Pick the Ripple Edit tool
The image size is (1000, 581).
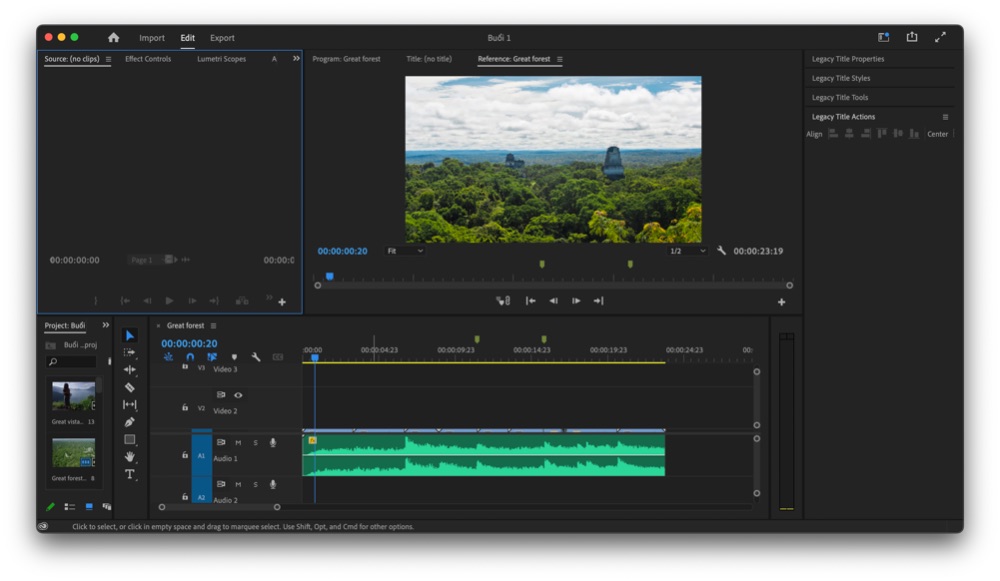click(x=129, y=369)
